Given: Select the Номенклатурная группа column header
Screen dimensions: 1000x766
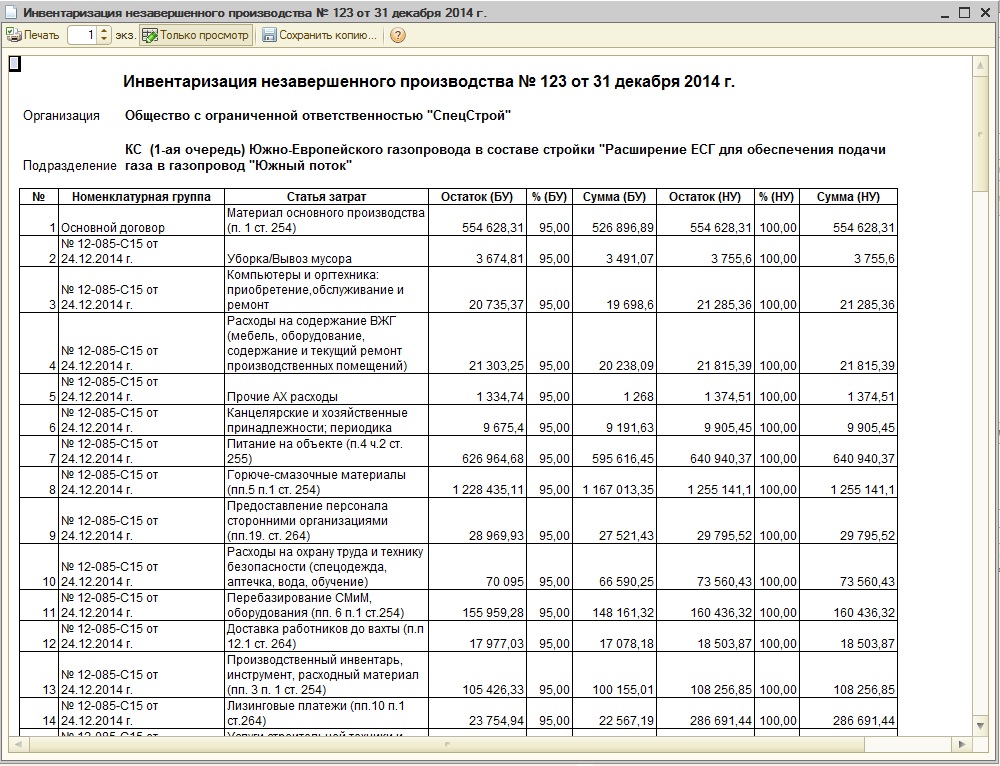Looking at the screenshot, I should coord(141,197).
